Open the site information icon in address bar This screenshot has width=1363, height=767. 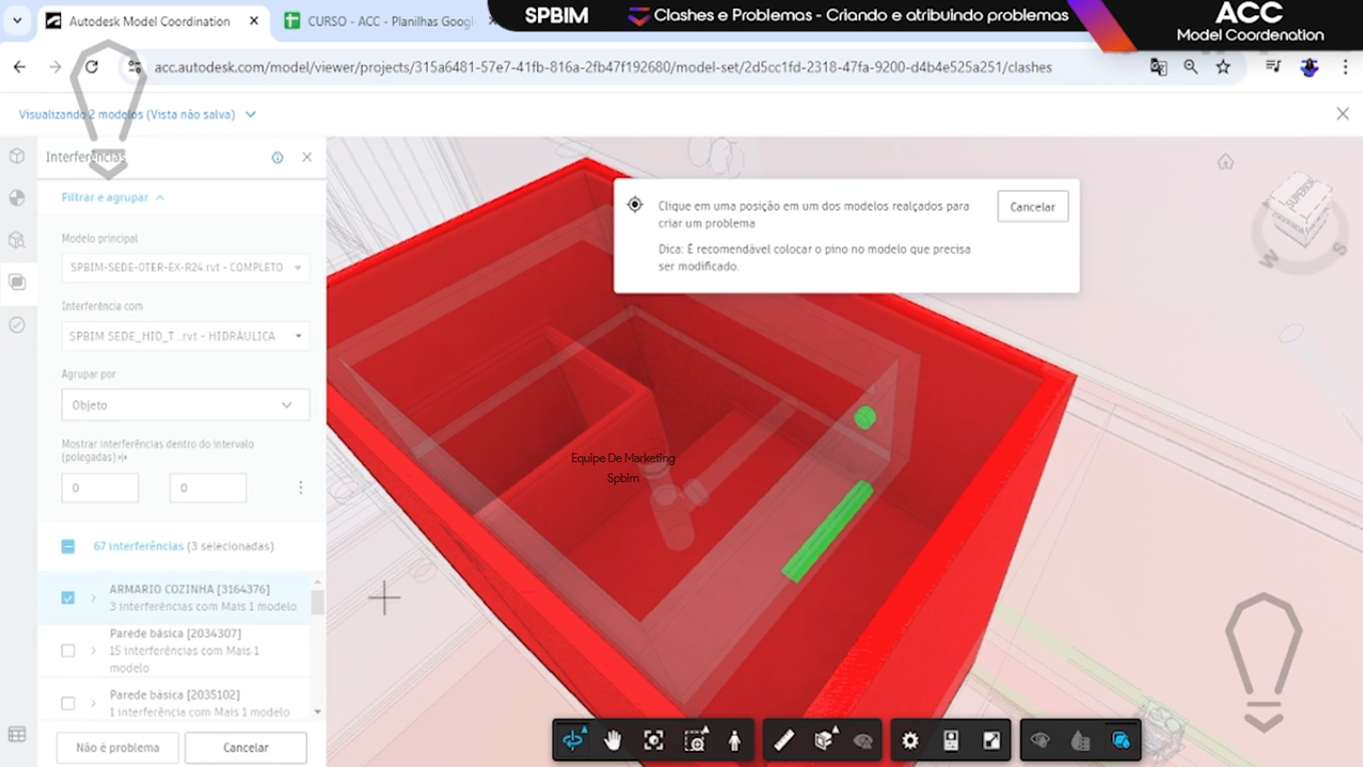coord(134,67)
